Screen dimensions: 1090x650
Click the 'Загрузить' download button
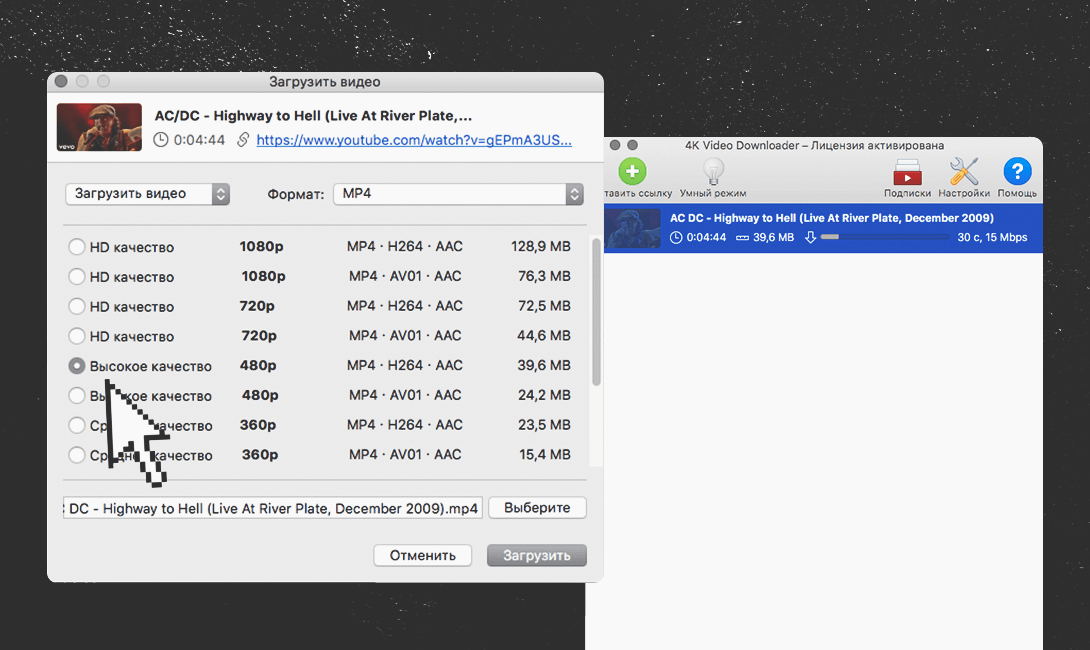coord(537,555)
